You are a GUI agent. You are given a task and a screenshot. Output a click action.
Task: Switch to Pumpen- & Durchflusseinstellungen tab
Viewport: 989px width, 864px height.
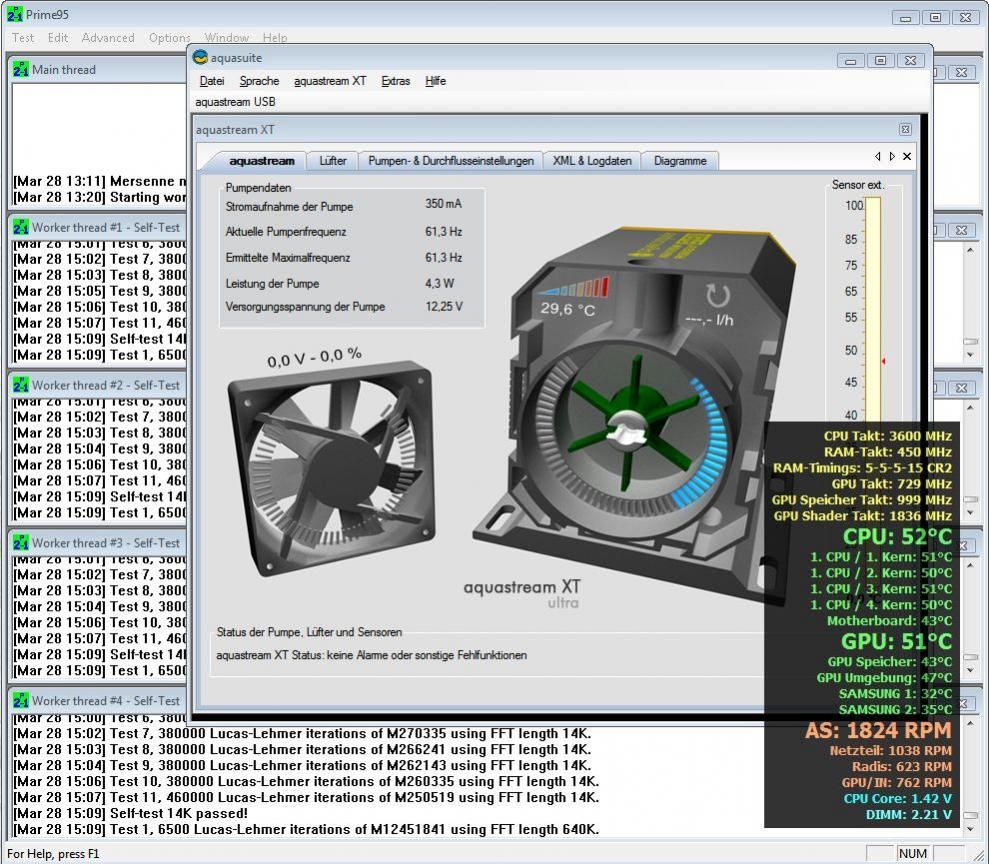(451, 161)
